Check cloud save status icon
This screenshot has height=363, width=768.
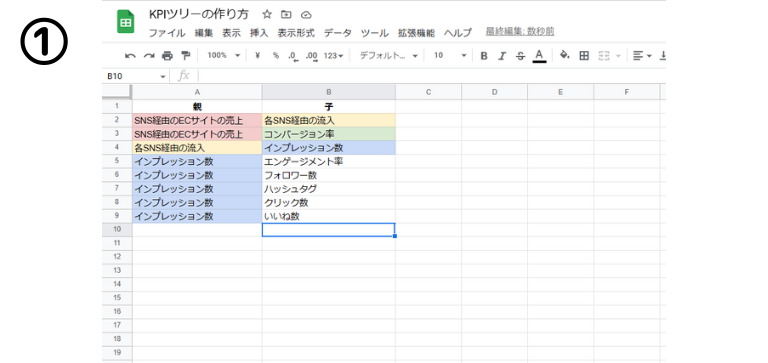click(306, 15)
